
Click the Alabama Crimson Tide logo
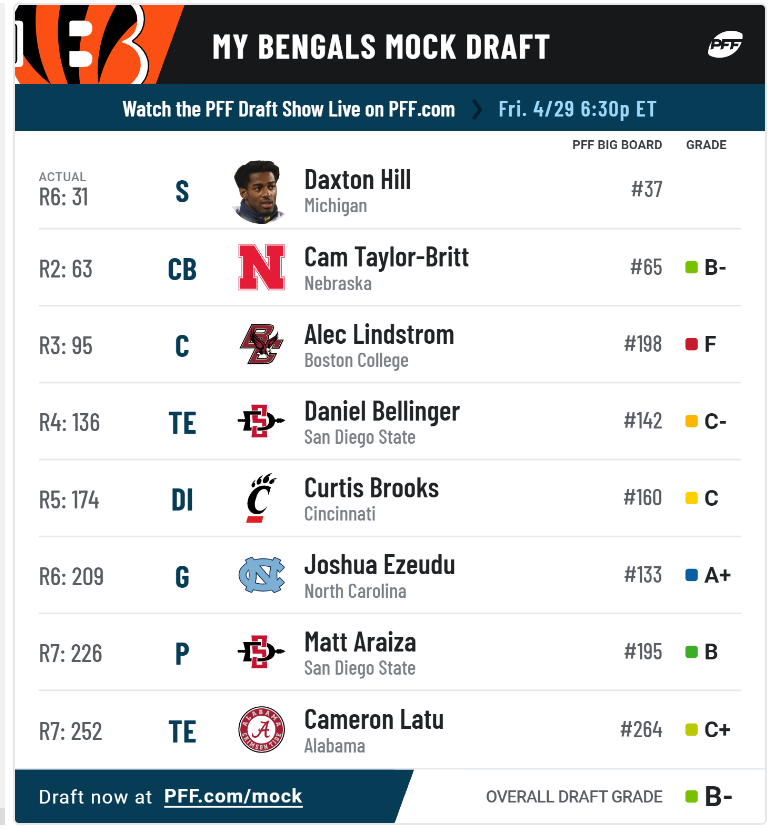261,730
